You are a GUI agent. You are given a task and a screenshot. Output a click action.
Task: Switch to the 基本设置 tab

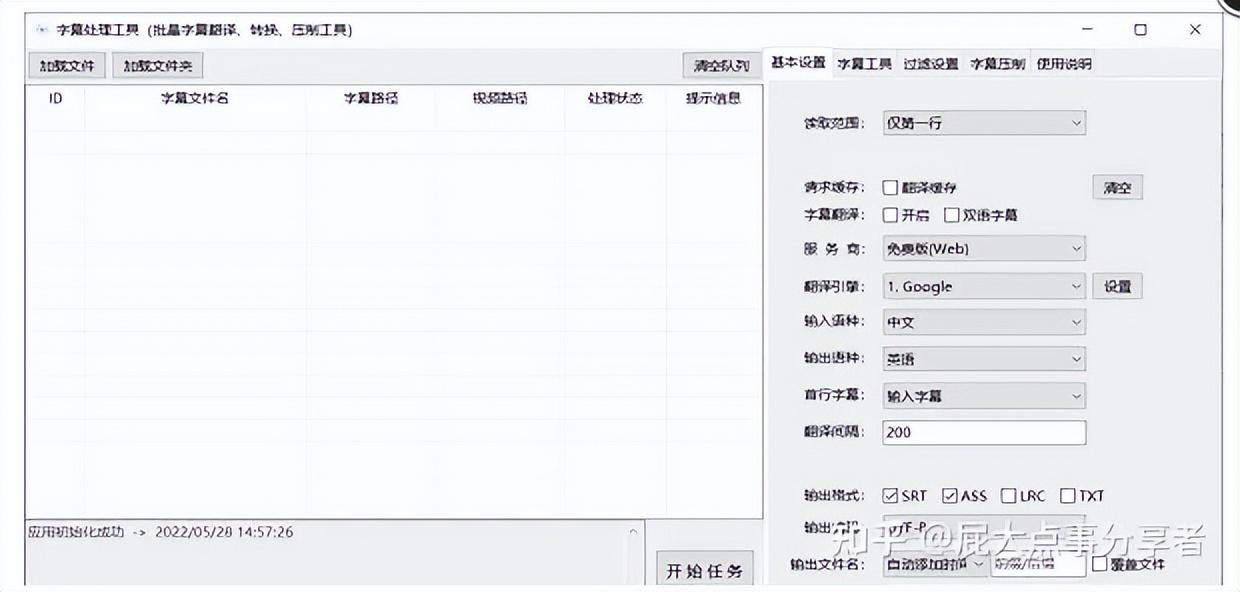click(798, 63)
